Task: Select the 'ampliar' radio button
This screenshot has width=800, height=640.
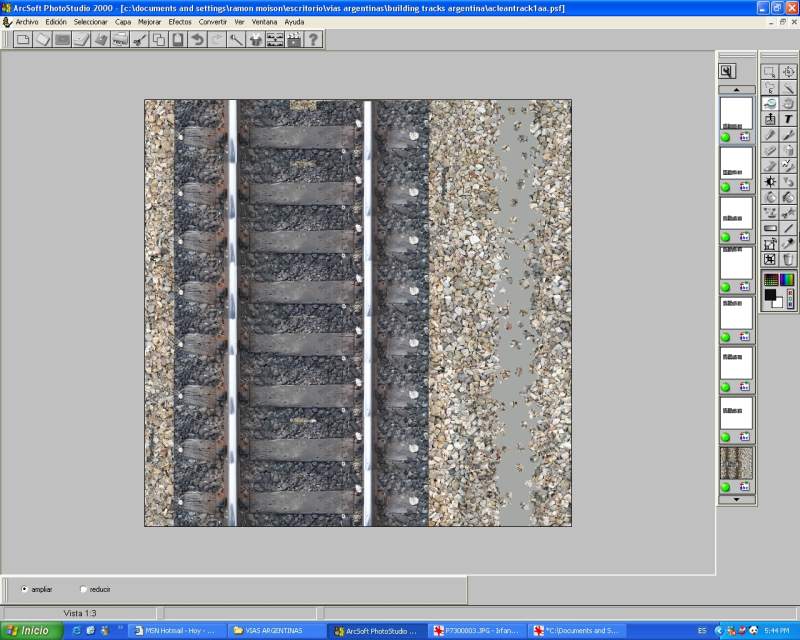Action: tap(25, 589)
